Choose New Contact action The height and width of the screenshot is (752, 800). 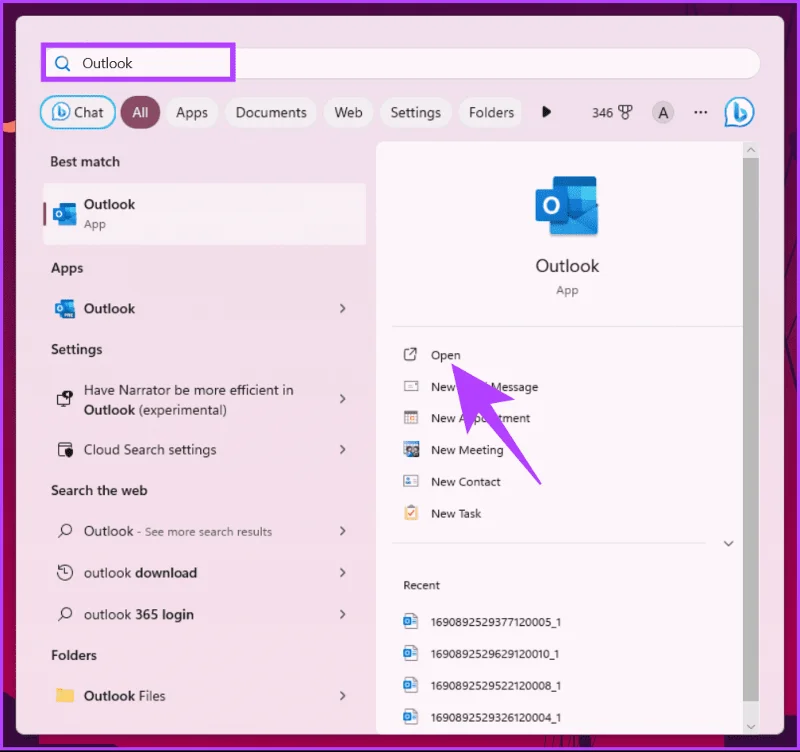tap(465, 482)
